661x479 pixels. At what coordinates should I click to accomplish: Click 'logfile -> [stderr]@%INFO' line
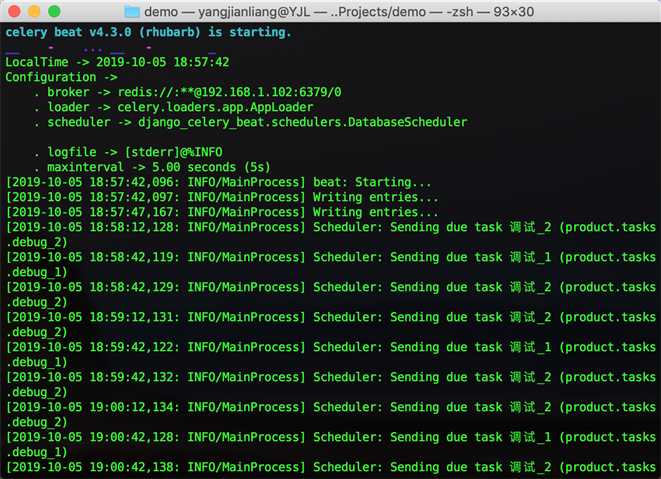[129, 152]
